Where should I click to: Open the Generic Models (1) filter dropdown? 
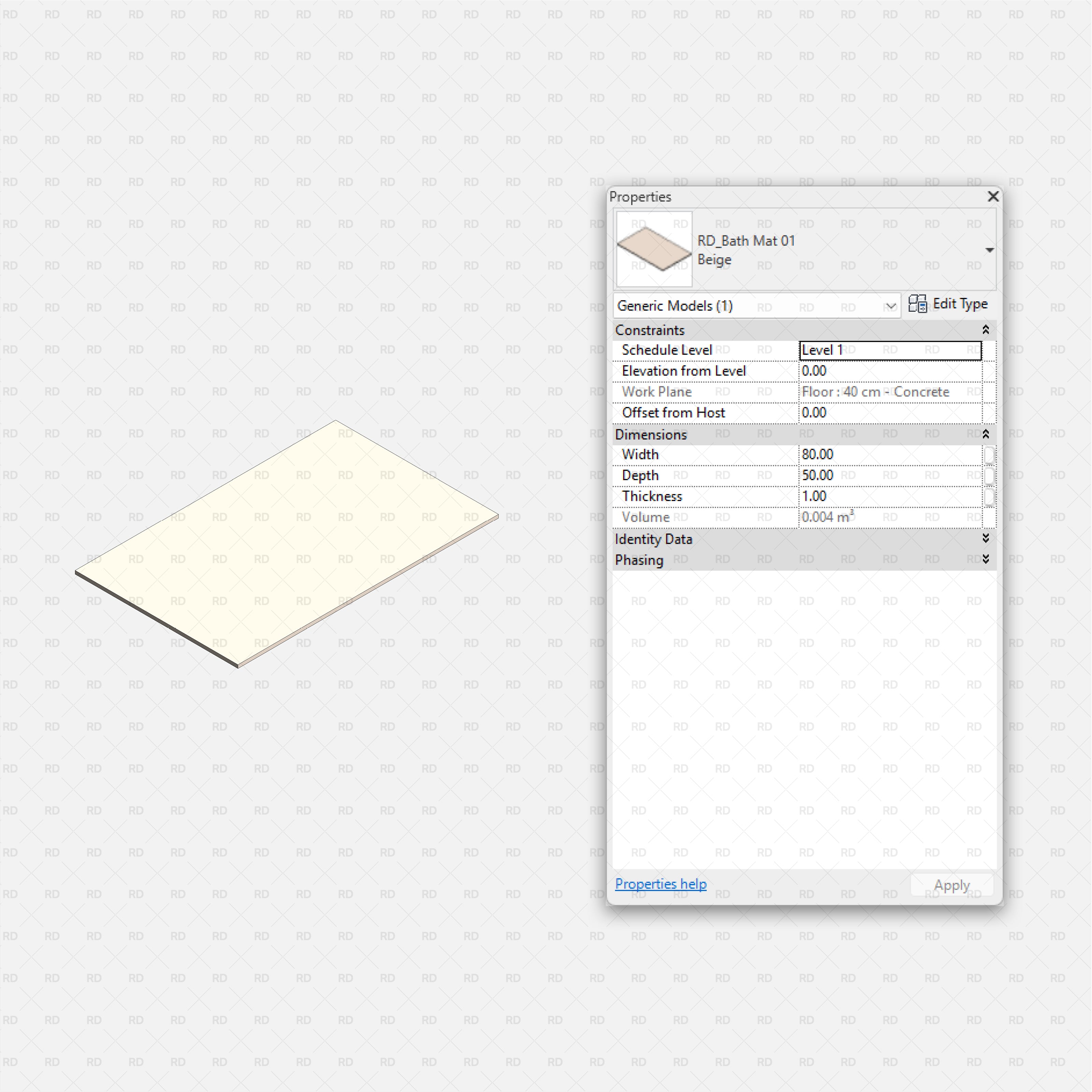pyautogui.click(x=891, y=306)
